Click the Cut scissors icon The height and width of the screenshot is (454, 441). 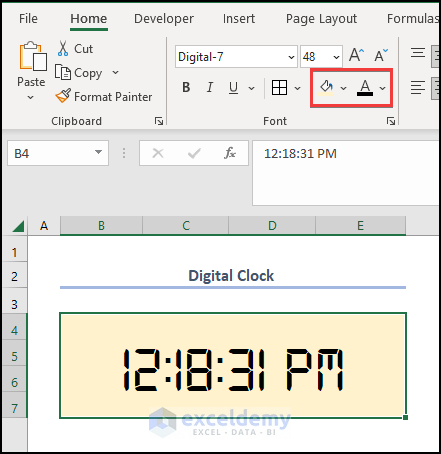tap(63, 49)
